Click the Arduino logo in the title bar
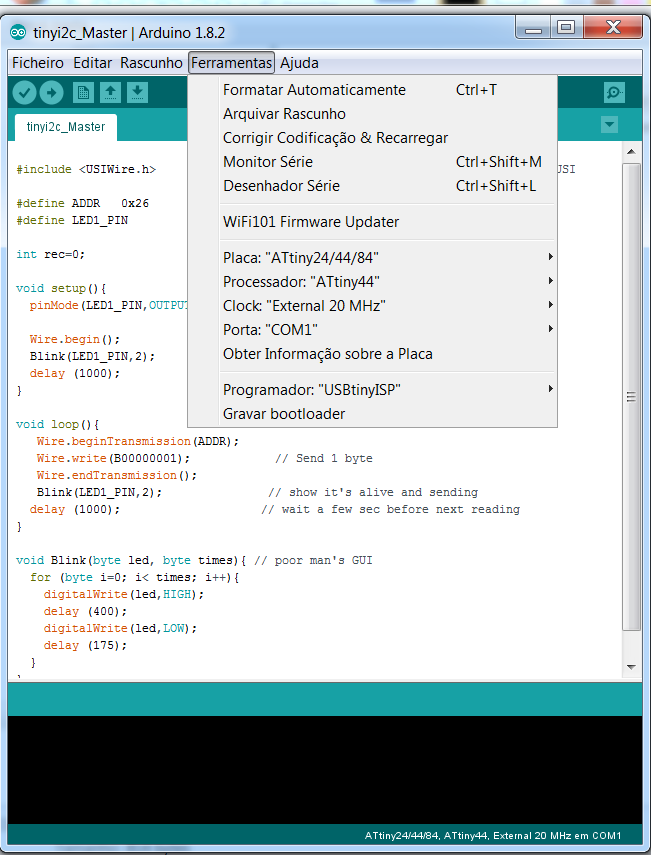The width and height of the screenshot is (651, 855). tap(17, 33)
